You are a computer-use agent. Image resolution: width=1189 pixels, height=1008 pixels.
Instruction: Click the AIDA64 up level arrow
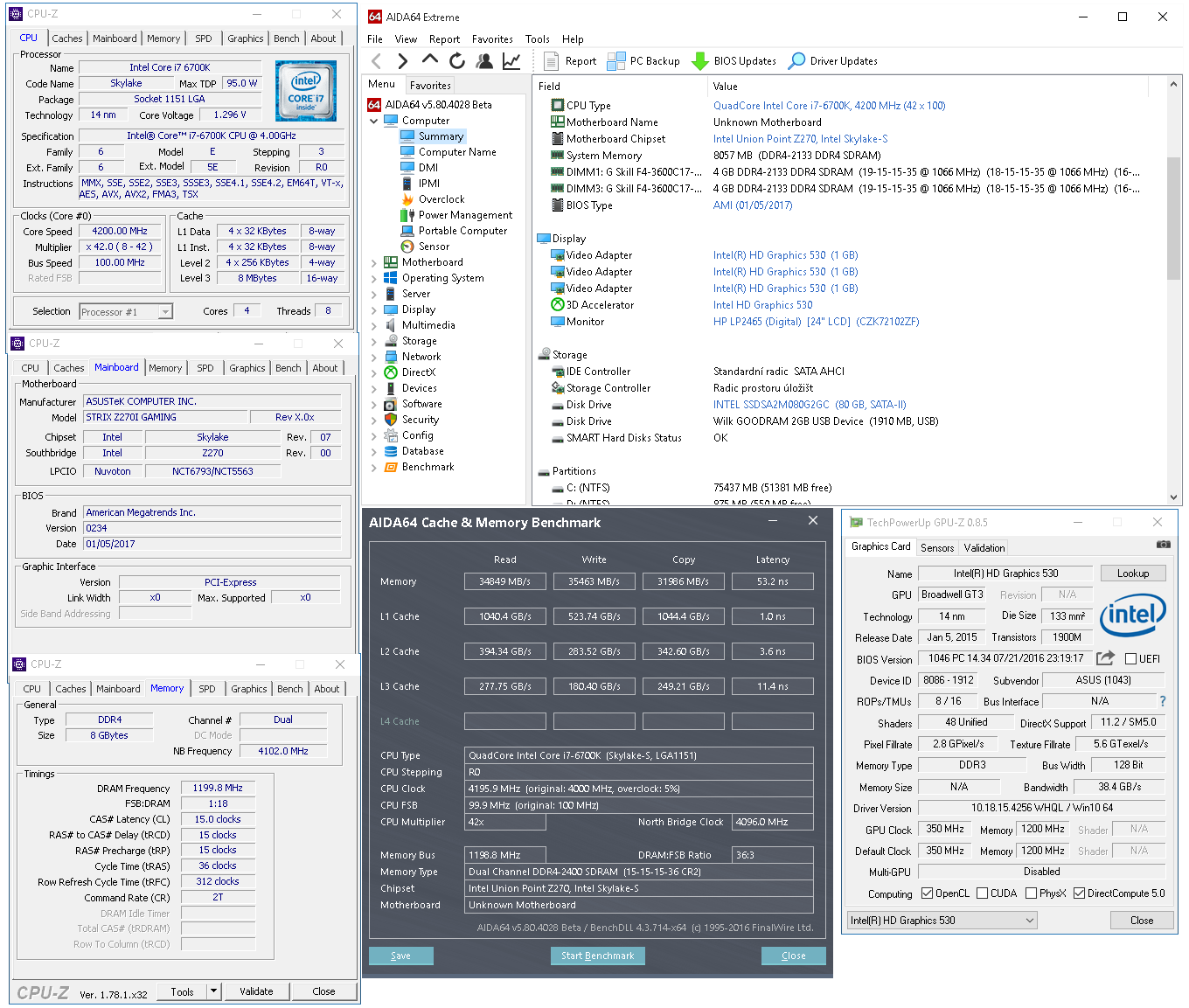430,59
